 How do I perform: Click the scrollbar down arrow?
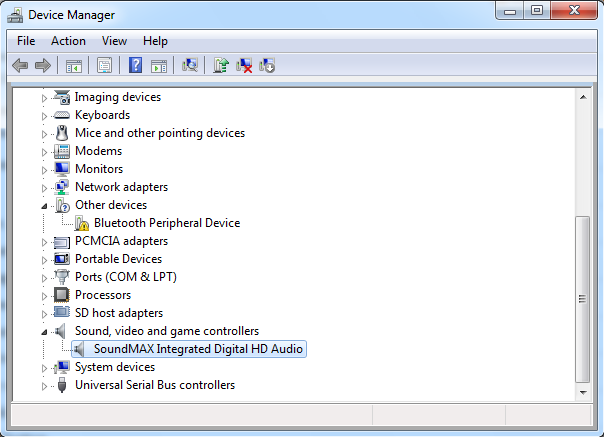pyautogui.click(x=583, y=393)
